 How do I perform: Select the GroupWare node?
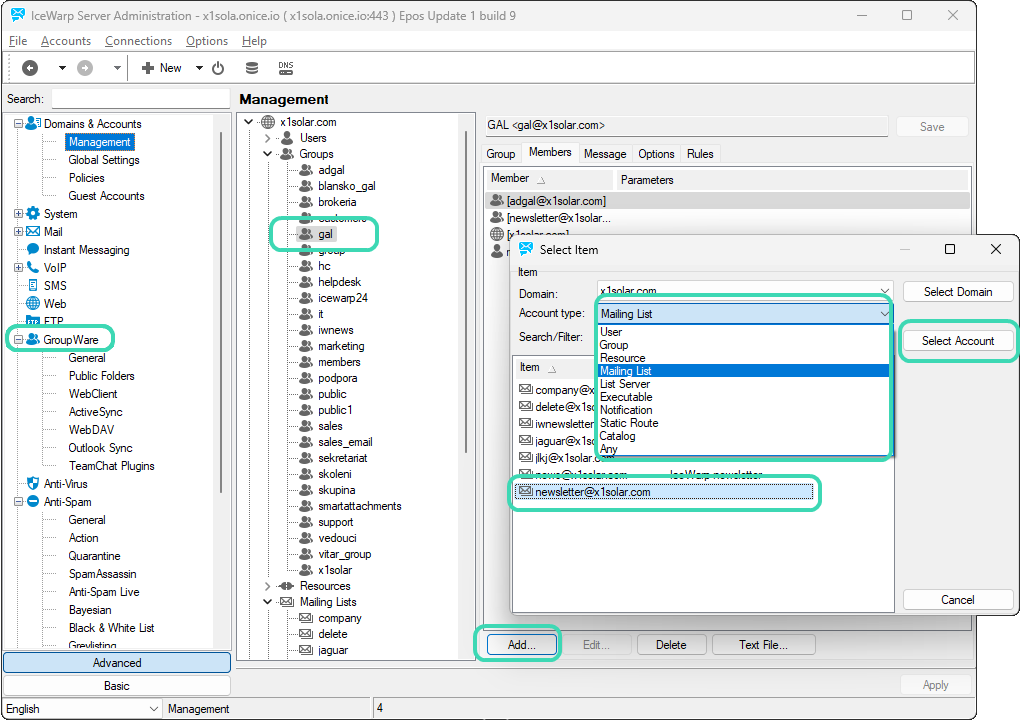pyautogui.click(x=63, y=340)
